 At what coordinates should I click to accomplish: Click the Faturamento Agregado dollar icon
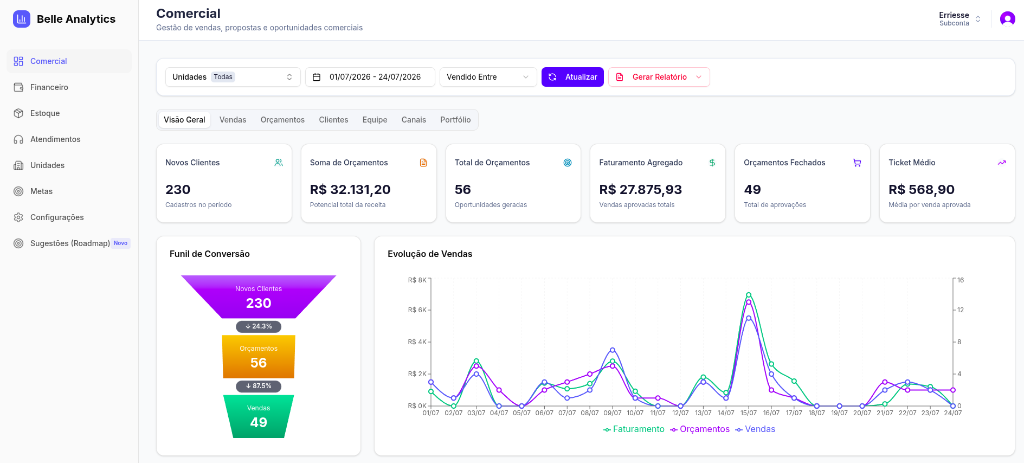coord(712,163)
